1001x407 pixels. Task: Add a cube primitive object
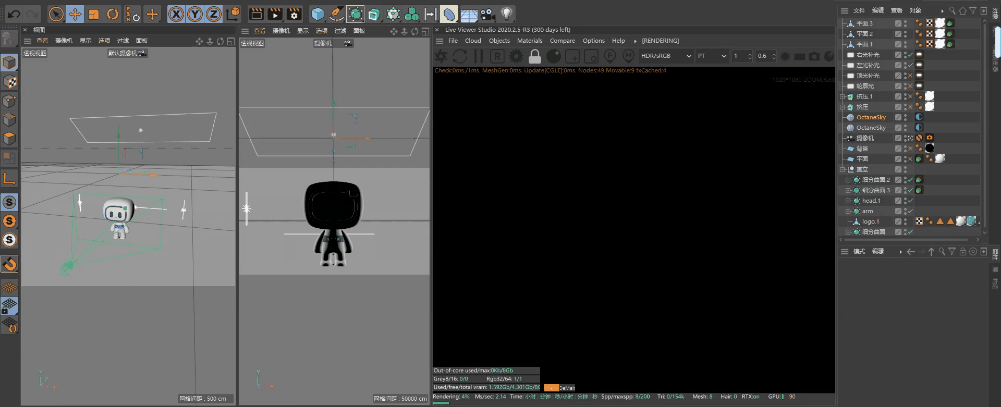pos(317,13)
